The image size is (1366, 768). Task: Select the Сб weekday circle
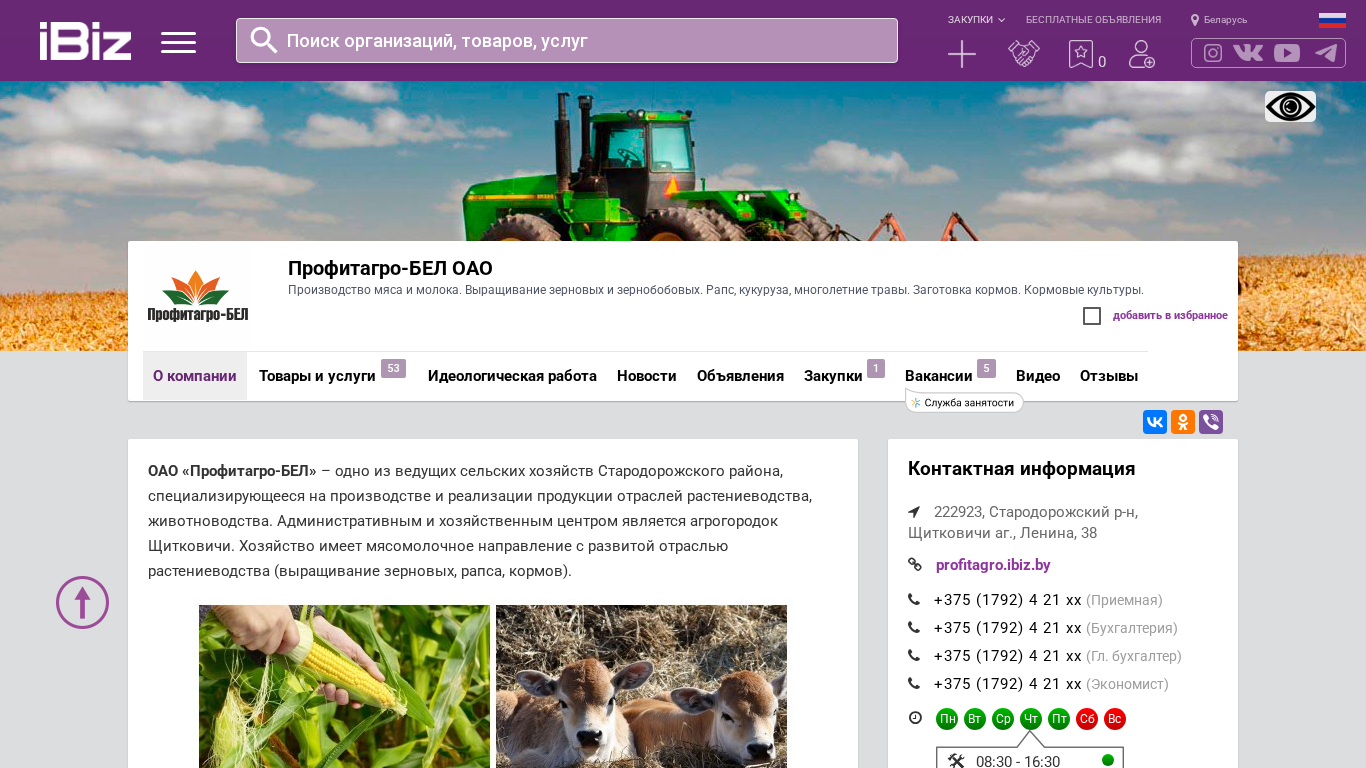[1087, 719]
